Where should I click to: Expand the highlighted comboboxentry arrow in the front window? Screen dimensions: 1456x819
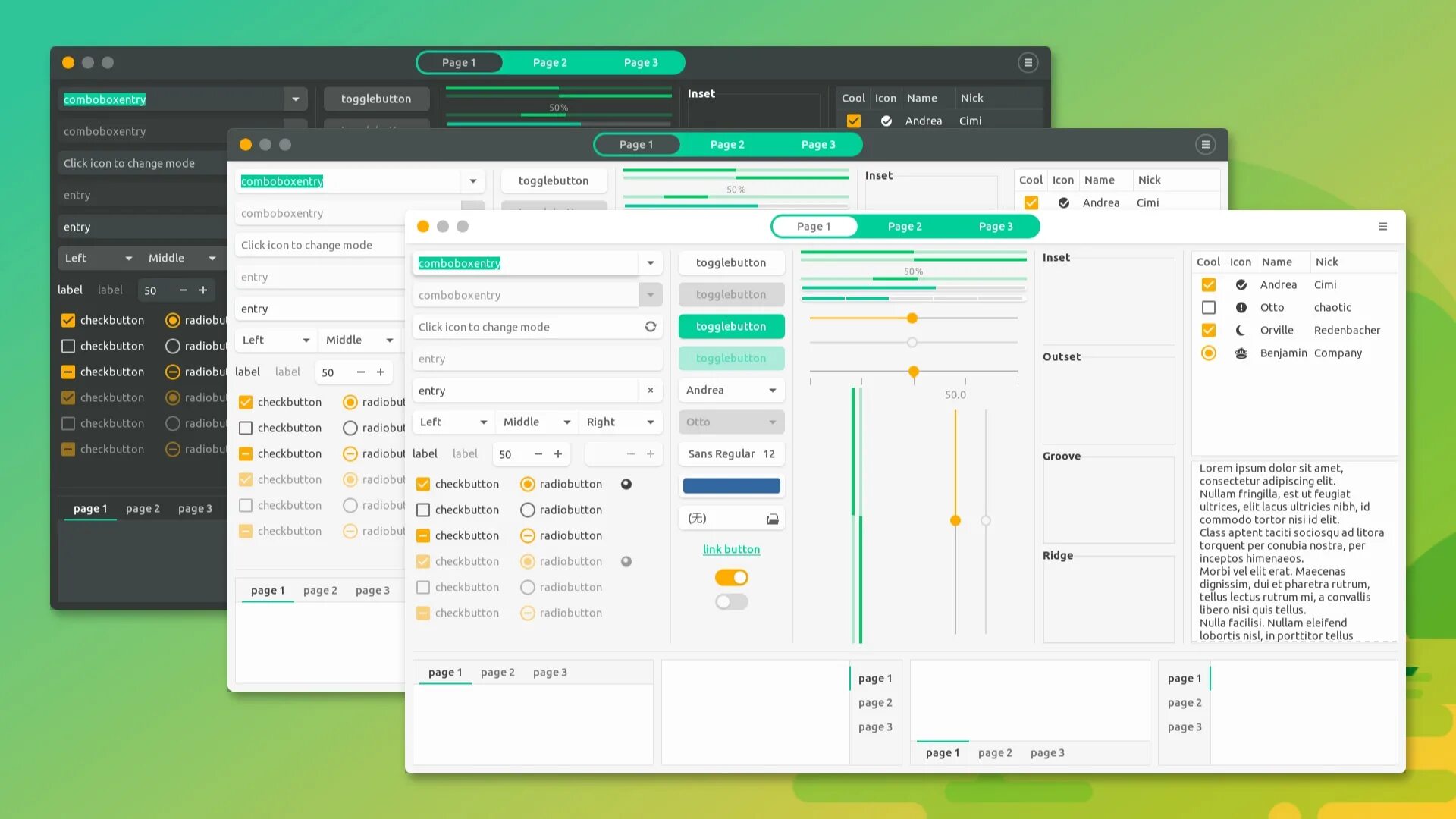click(x=650, y=263)
